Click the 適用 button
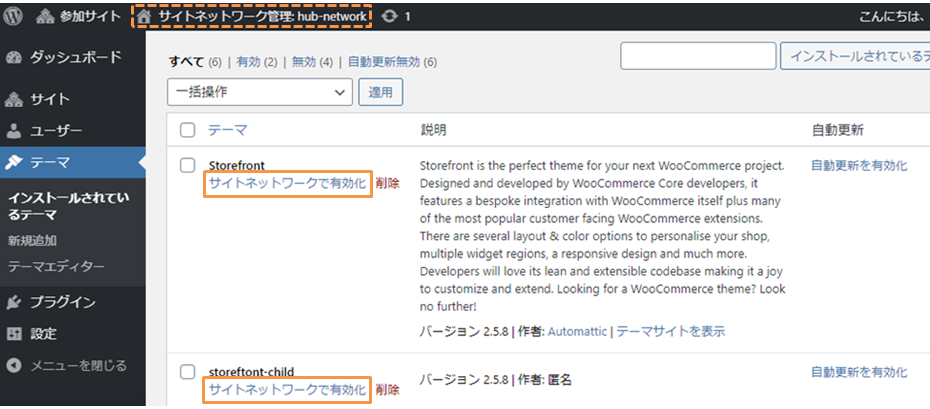 [x=381, y=92]
